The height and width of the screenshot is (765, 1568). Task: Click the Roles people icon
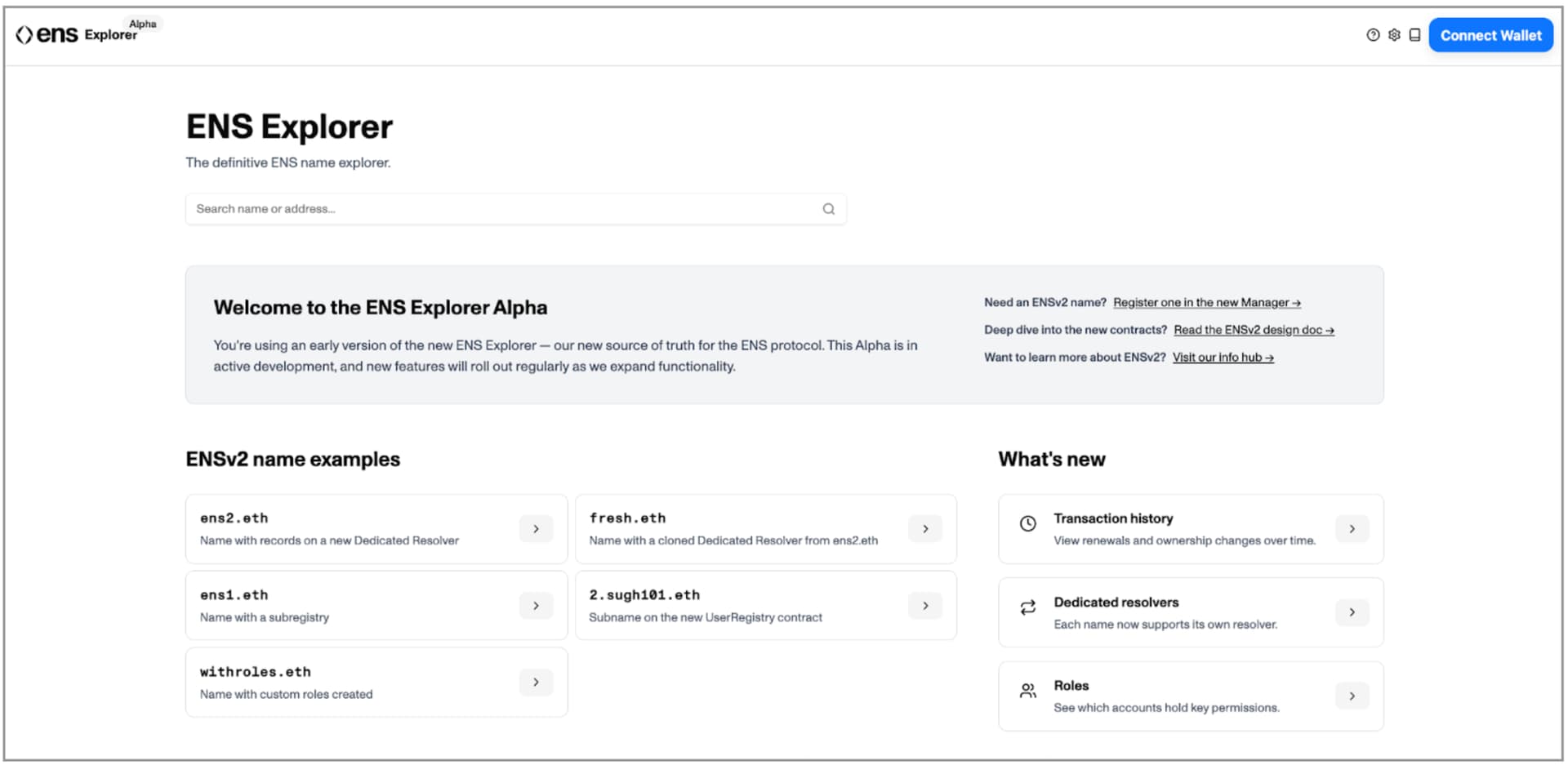click(x=1027, y=692)
